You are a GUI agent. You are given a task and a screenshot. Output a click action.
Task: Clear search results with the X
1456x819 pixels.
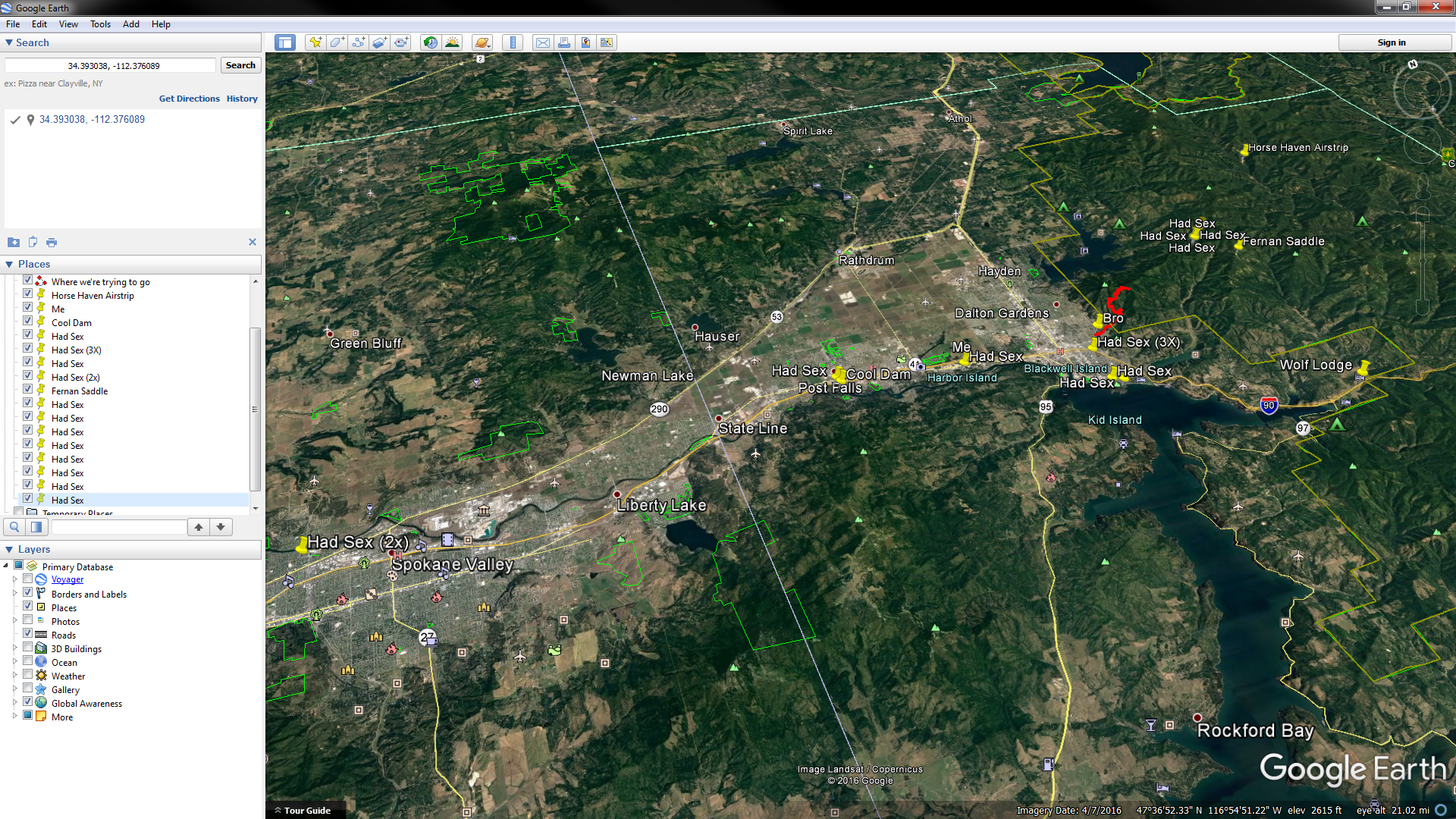click(x=253, y=242)
